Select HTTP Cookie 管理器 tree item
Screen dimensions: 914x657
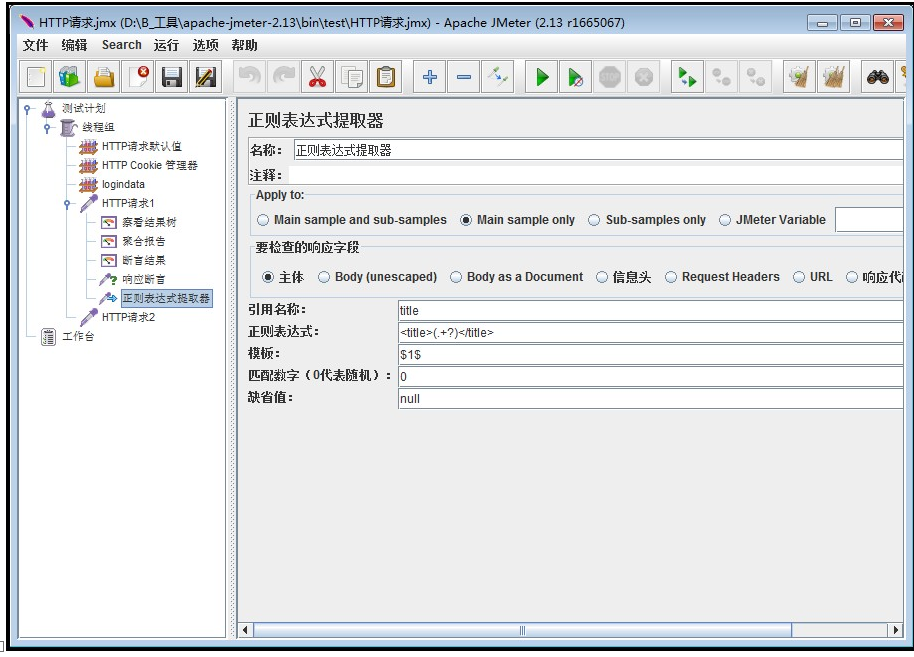pyautogui.click(x=149, y=166)
